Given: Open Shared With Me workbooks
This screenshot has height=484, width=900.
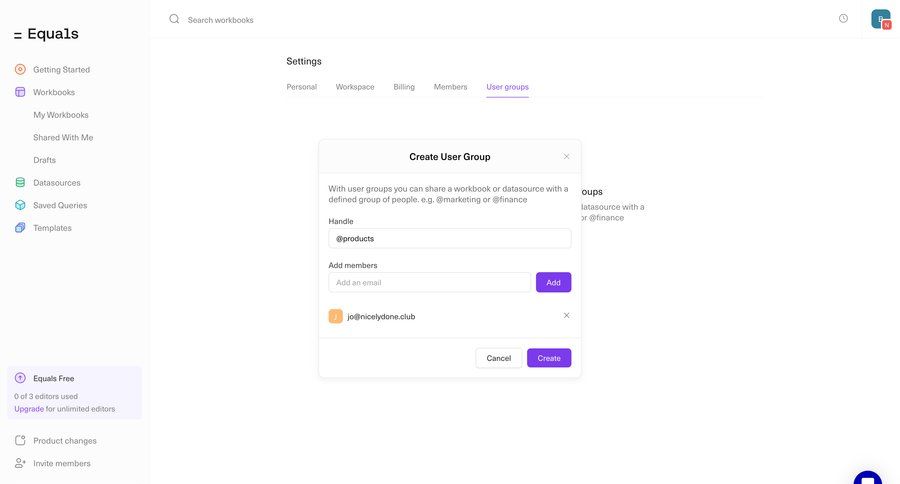Looking at the screenshot, I should (x=63, y=137).
